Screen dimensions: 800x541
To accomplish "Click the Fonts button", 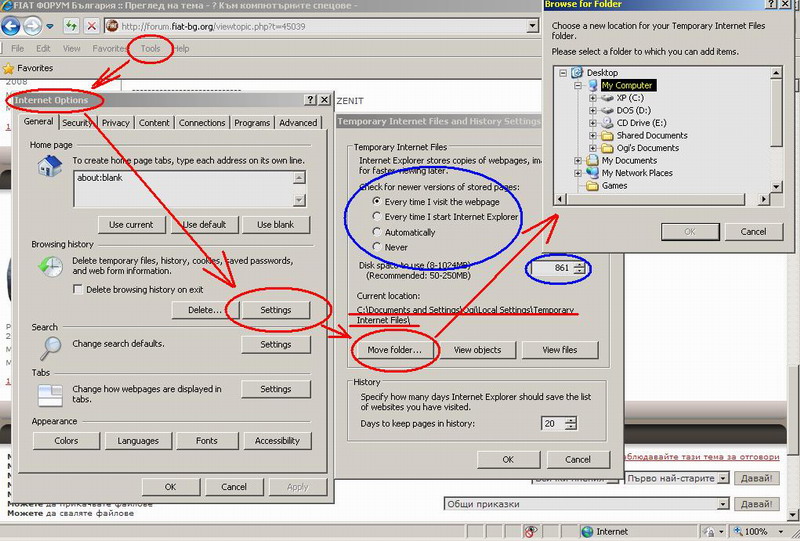I will point(207,441).
